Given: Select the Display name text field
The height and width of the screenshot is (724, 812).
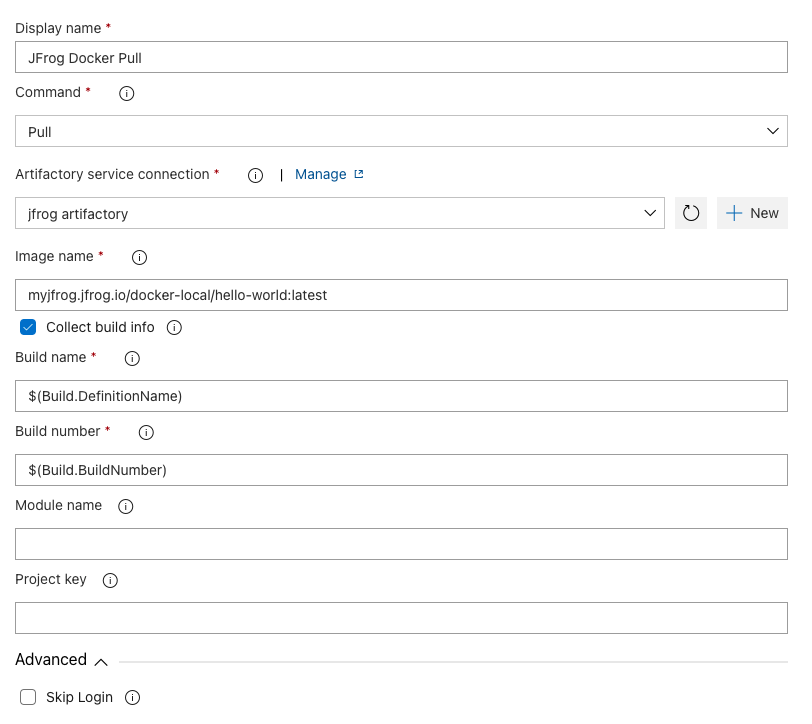Looking at the screenshot, I should 400,57.
